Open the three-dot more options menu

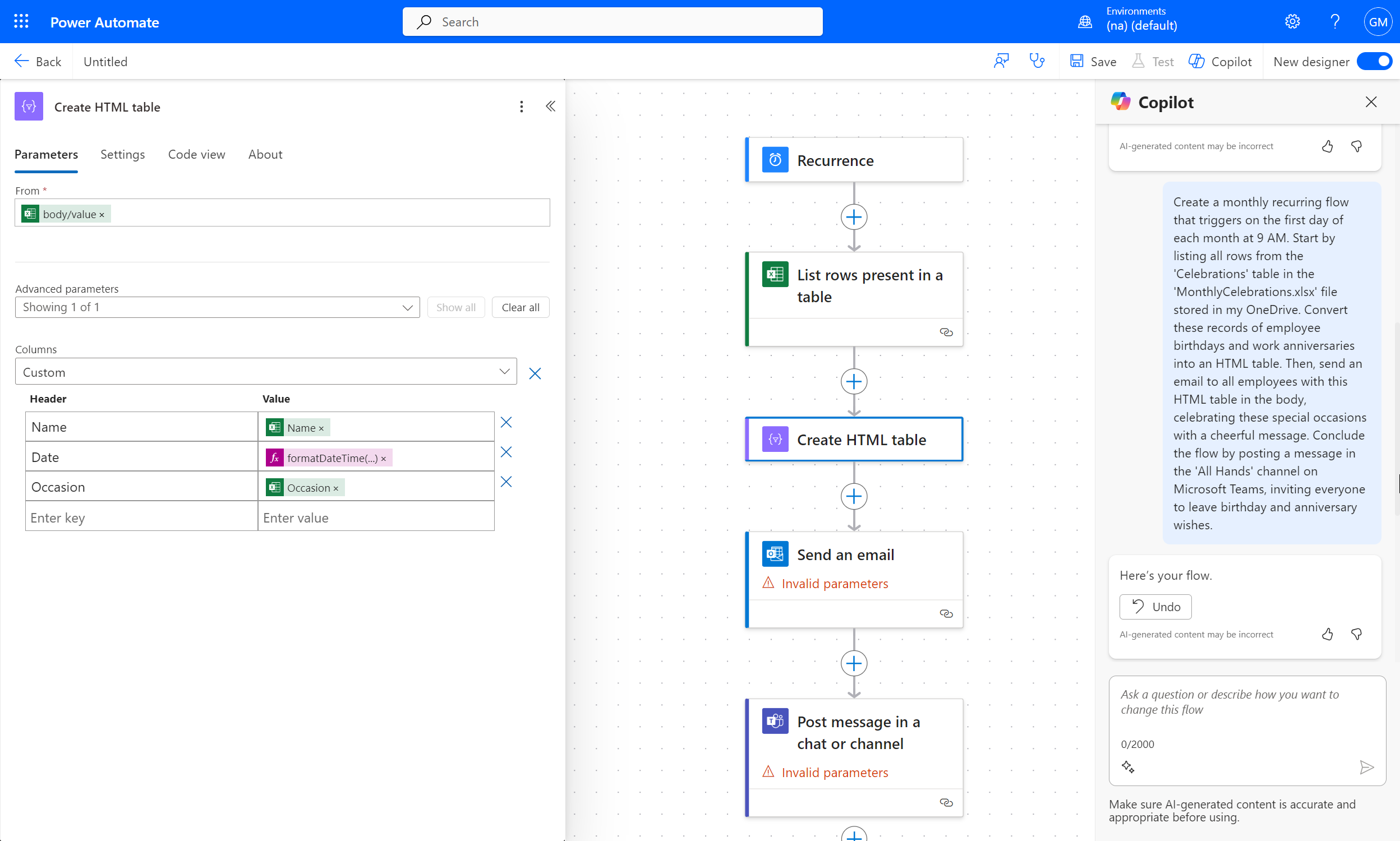[521, 107]
